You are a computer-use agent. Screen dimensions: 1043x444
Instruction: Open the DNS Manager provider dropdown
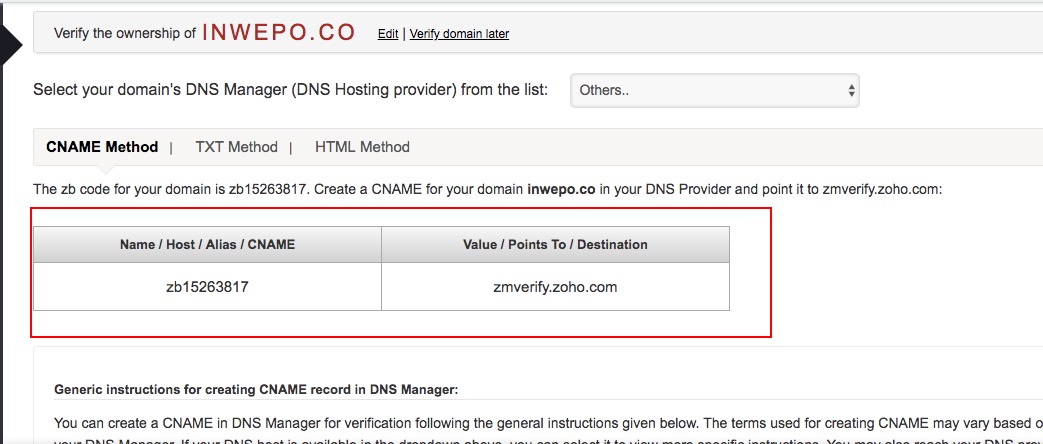click(714, 90)
